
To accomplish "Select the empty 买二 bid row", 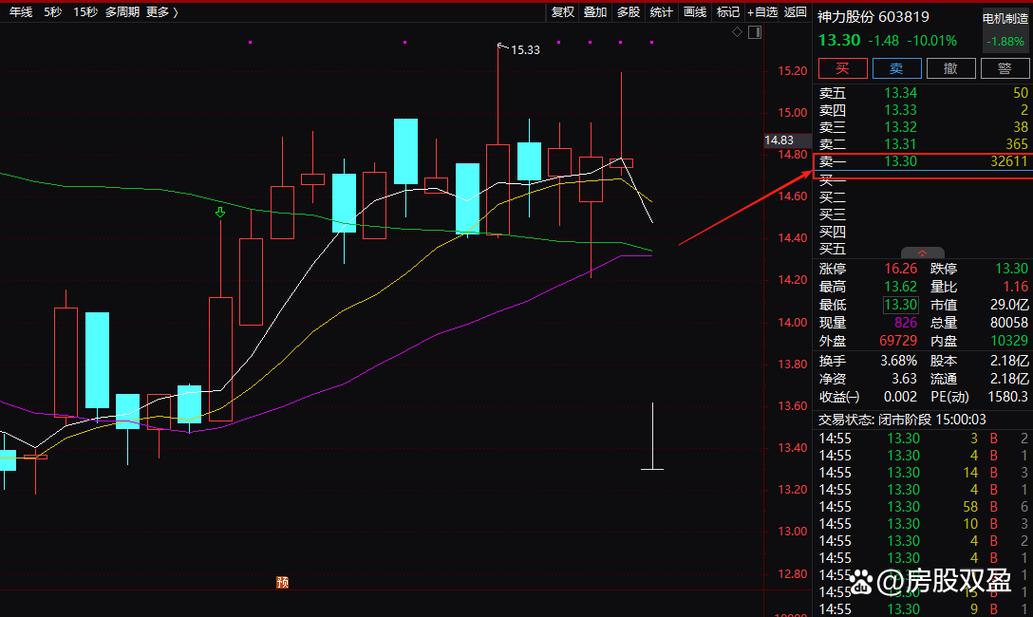I will (922, 198).
